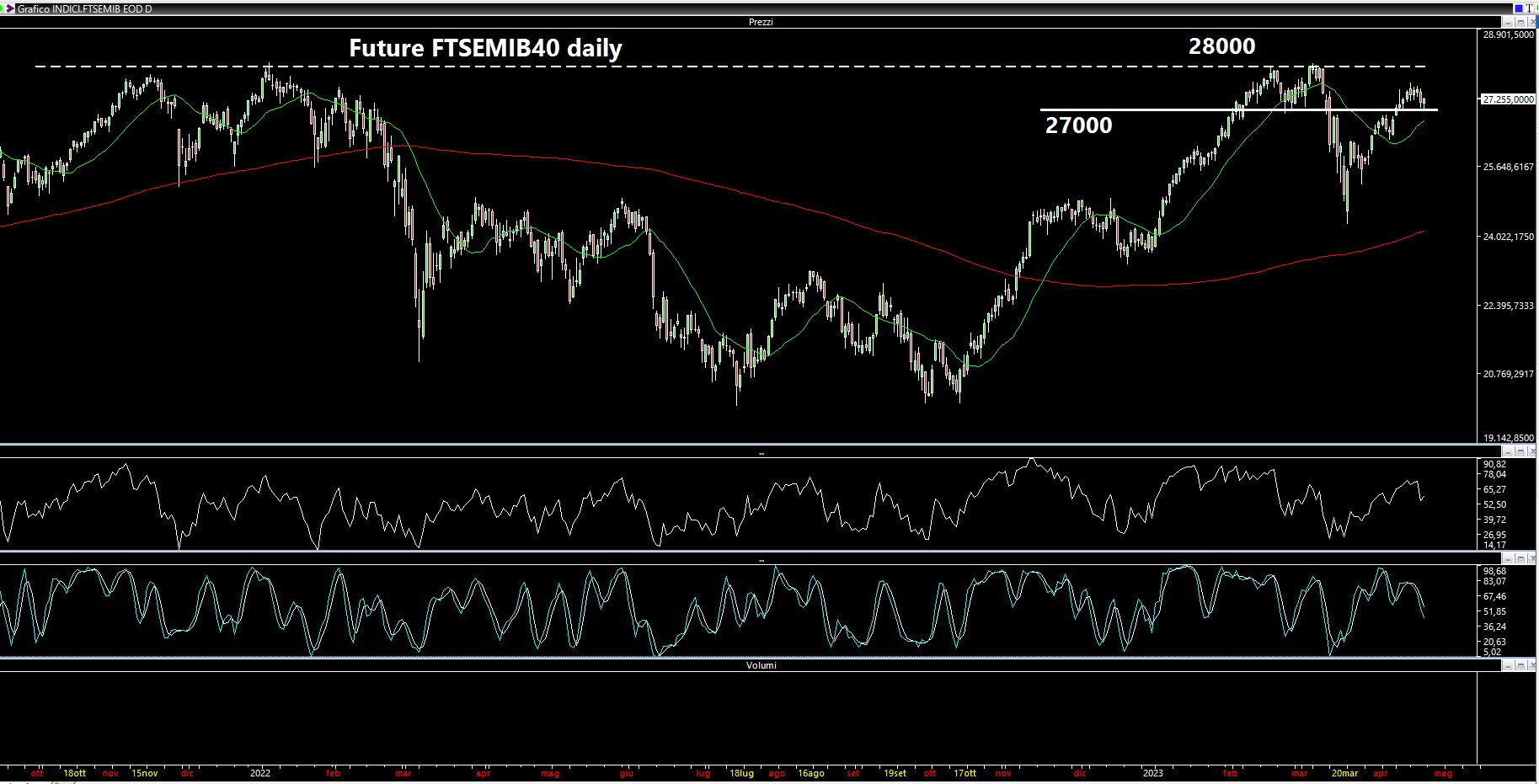This screenshot has height=784, width=1539.
Task: Click the 90,82 RSI scale value
Action: click(x=1494, y=464)
